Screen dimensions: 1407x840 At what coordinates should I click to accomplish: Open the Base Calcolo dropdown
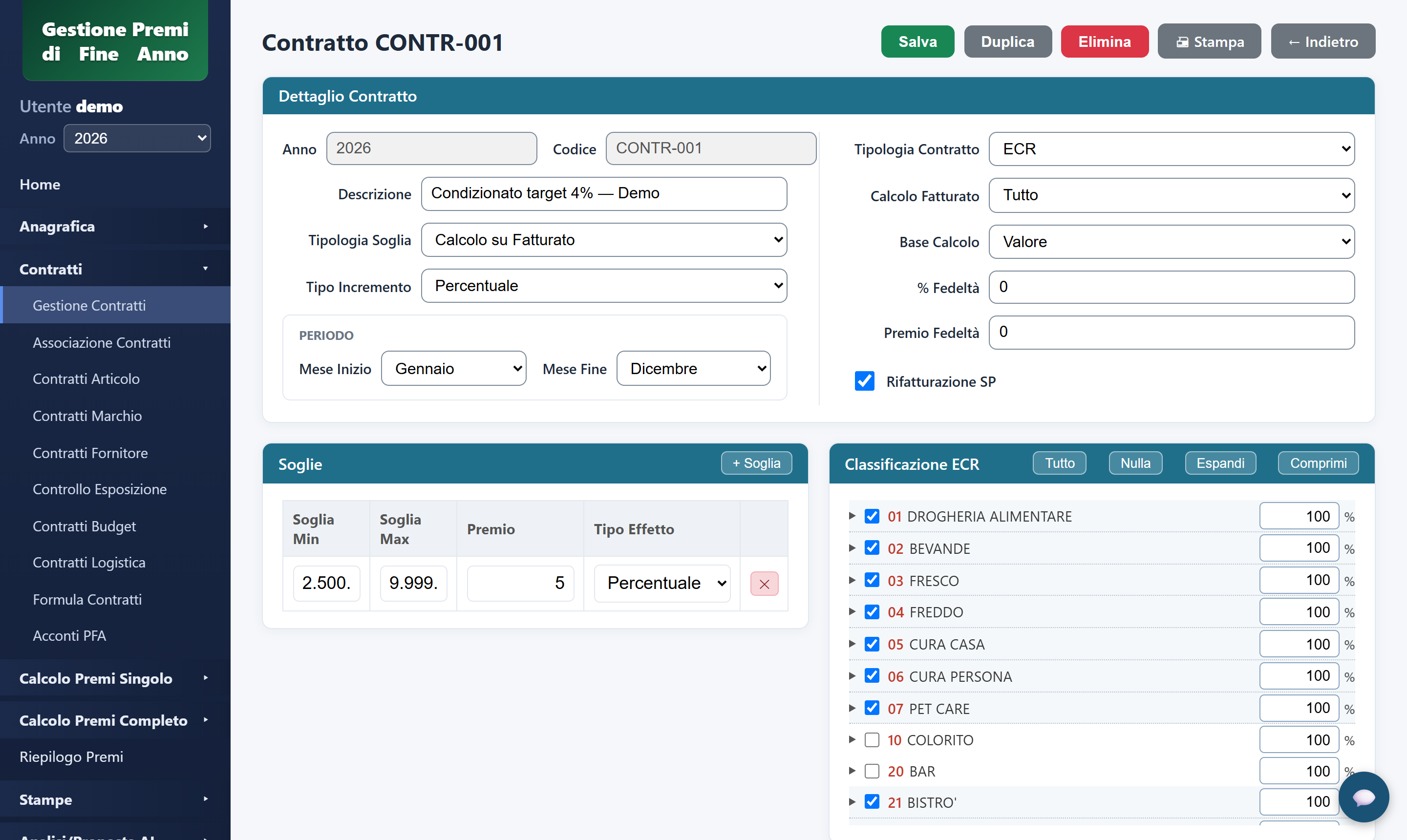(1172, 242)
